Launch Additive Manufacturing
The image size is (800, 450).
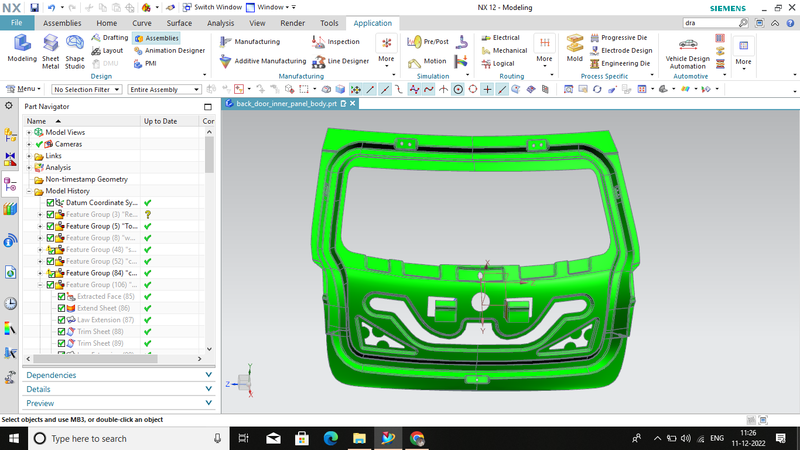tap(263, 61)
